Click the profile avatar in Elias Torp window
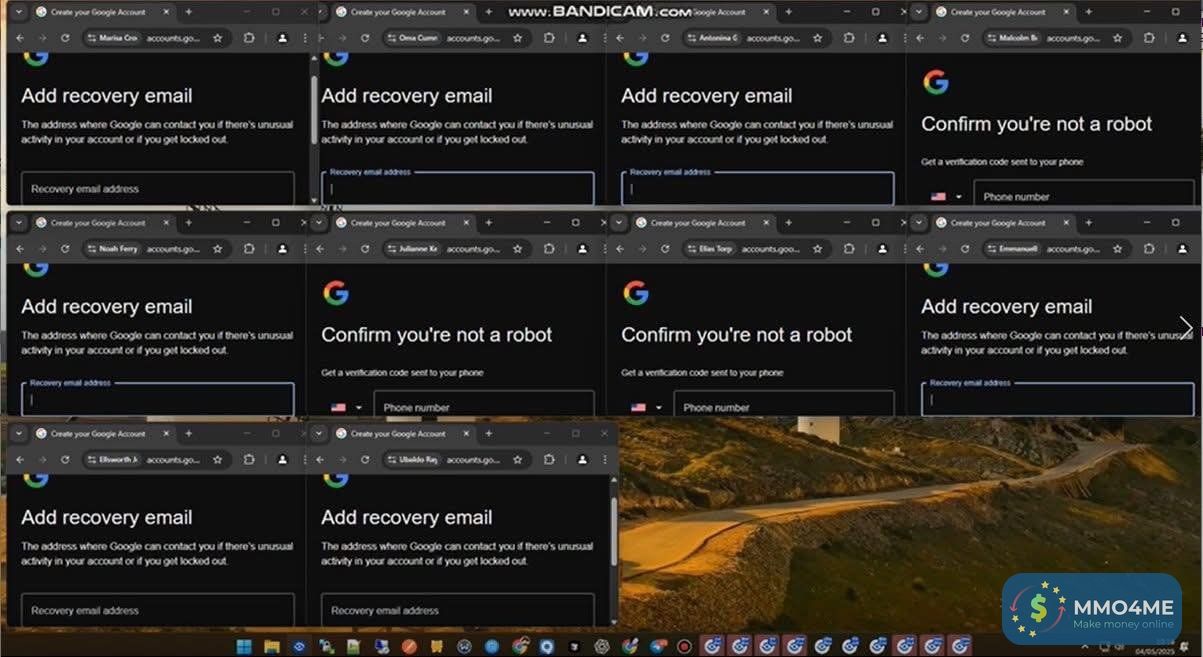This screenshot has height=657, width=1203. [882, 249]
